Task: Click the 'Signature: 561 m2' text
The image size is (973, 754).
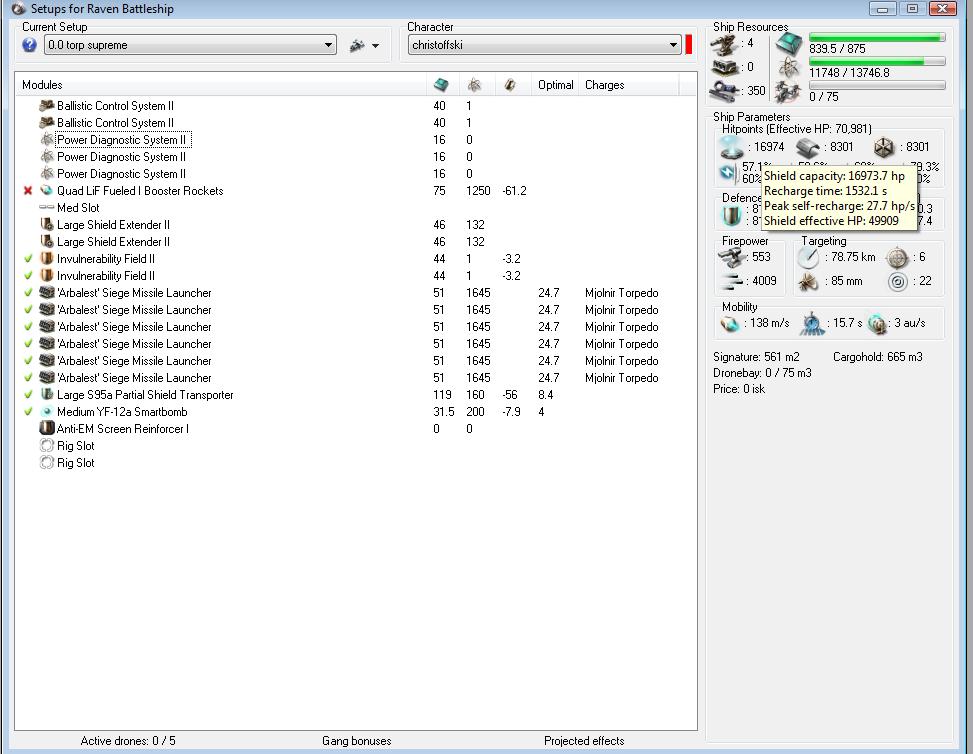Action: pos(756,357)
